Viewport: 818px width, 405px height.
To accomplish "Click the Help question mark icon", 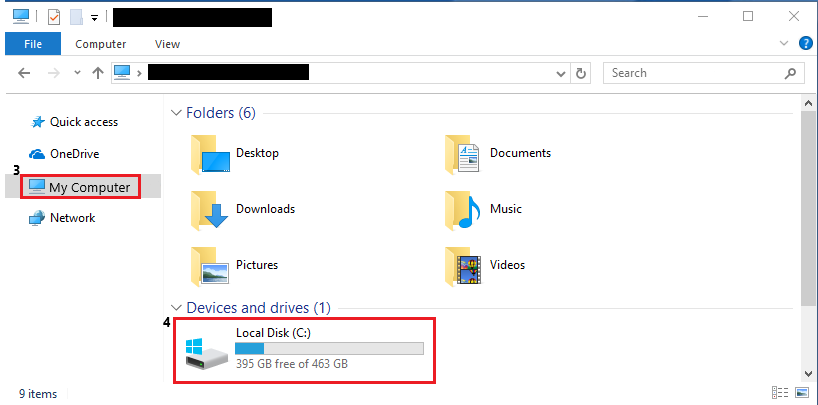I will pos(806,43).
